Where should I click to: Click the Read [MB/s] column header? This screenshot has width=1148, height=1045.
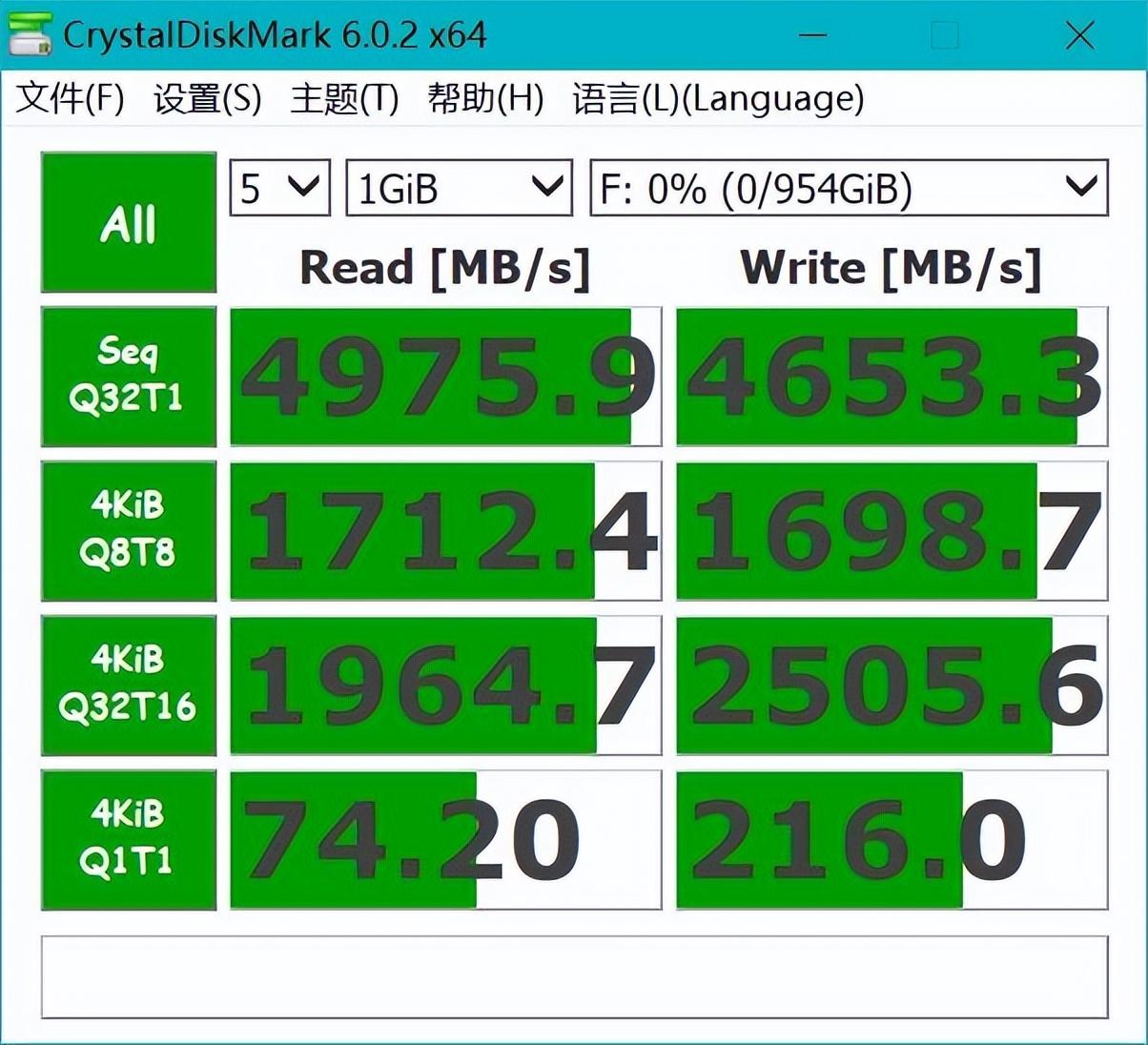445,268
